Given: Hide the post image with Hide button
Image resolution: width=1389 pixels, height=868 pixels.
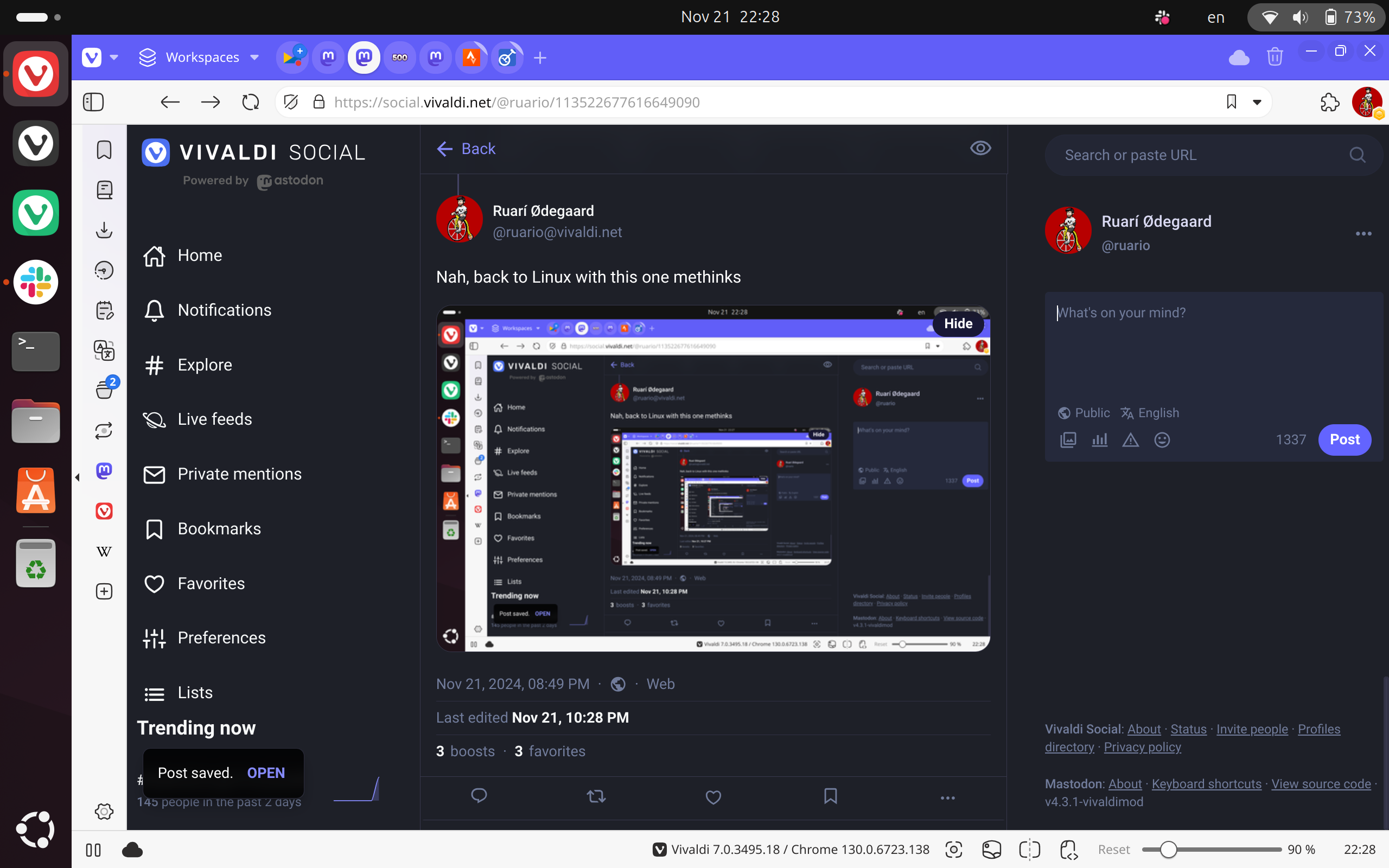Looking at the screenshot, I should click(x=958, y=324).
